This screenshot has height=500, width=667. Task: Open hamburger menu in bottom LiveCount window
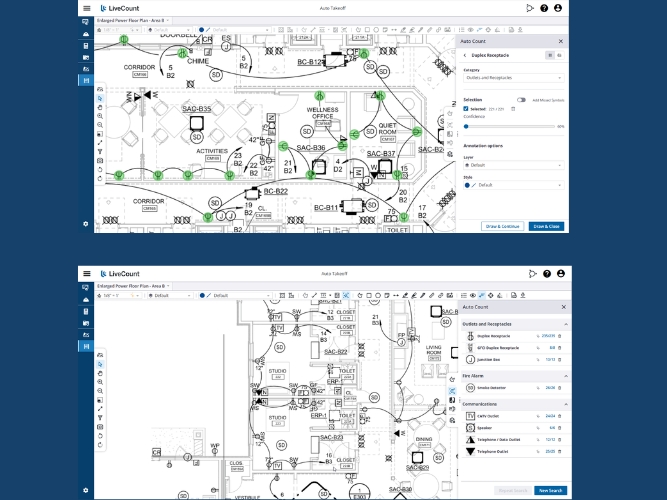click(x=87, y=274)
